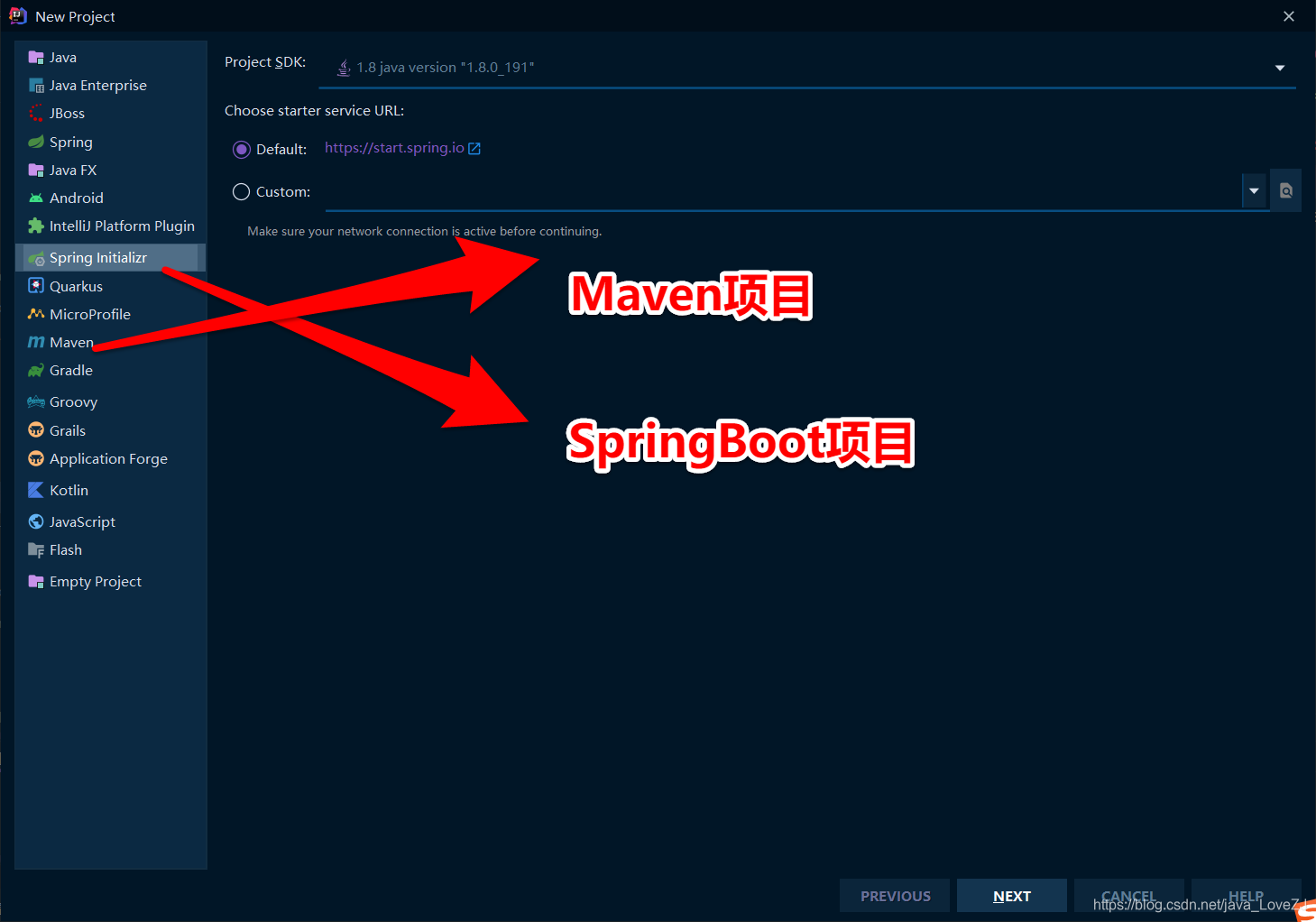
Task: Click the 'Project SDK:' label
Action: click(x=265, y=62)
